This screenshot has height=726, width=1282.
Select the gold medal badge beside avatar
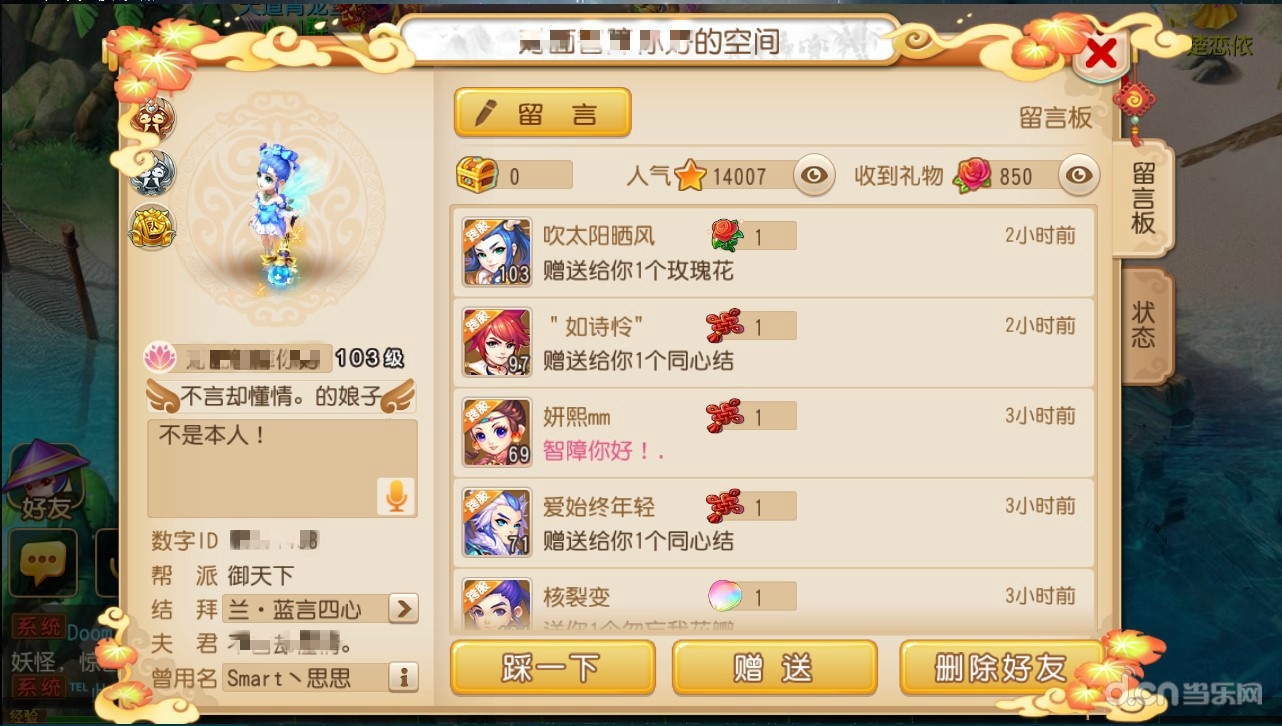153,226
